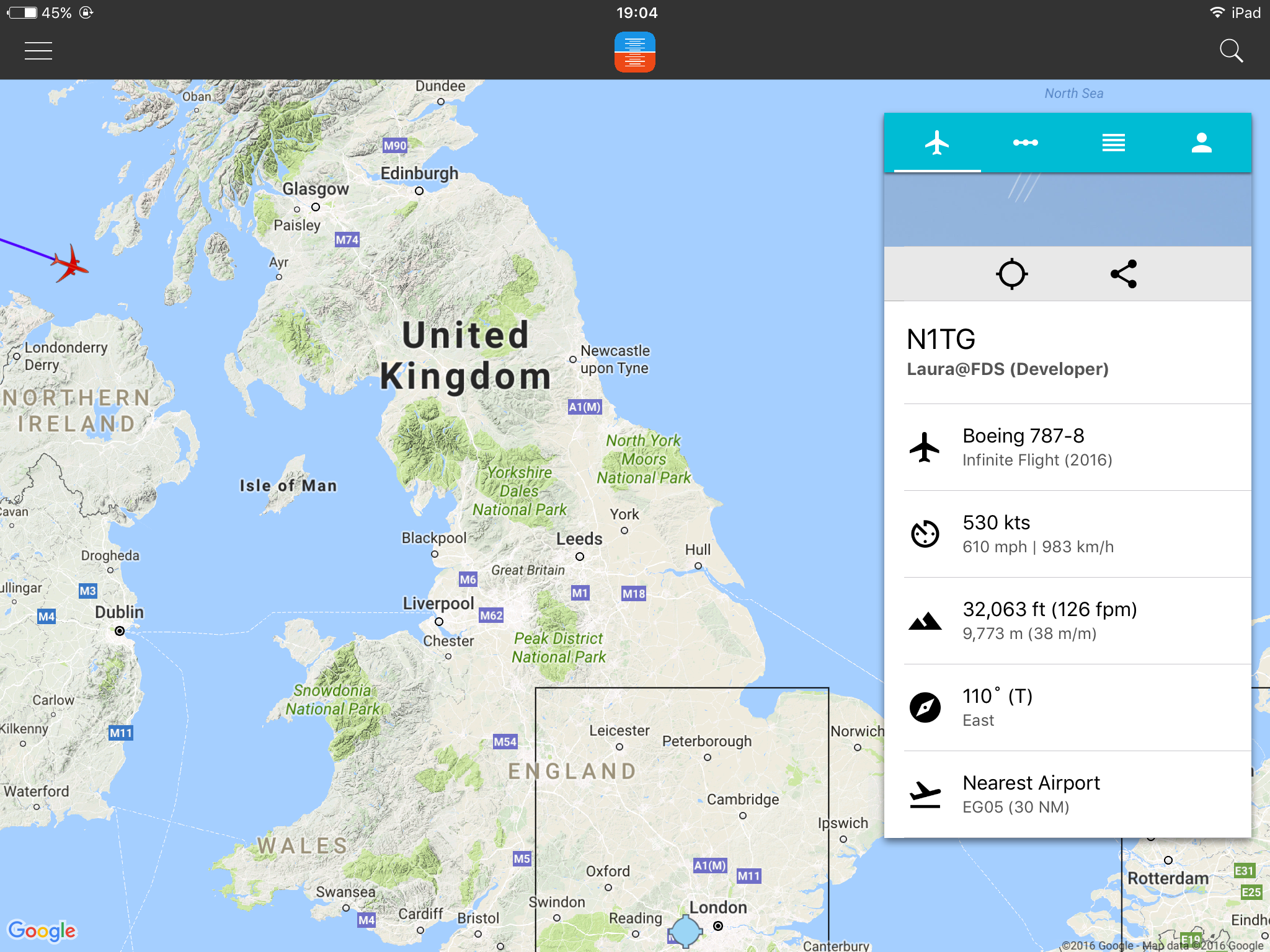Open the hamburger menu
Image resolution: width=1270 pixels, height=952 pixels.
[38, 51]
